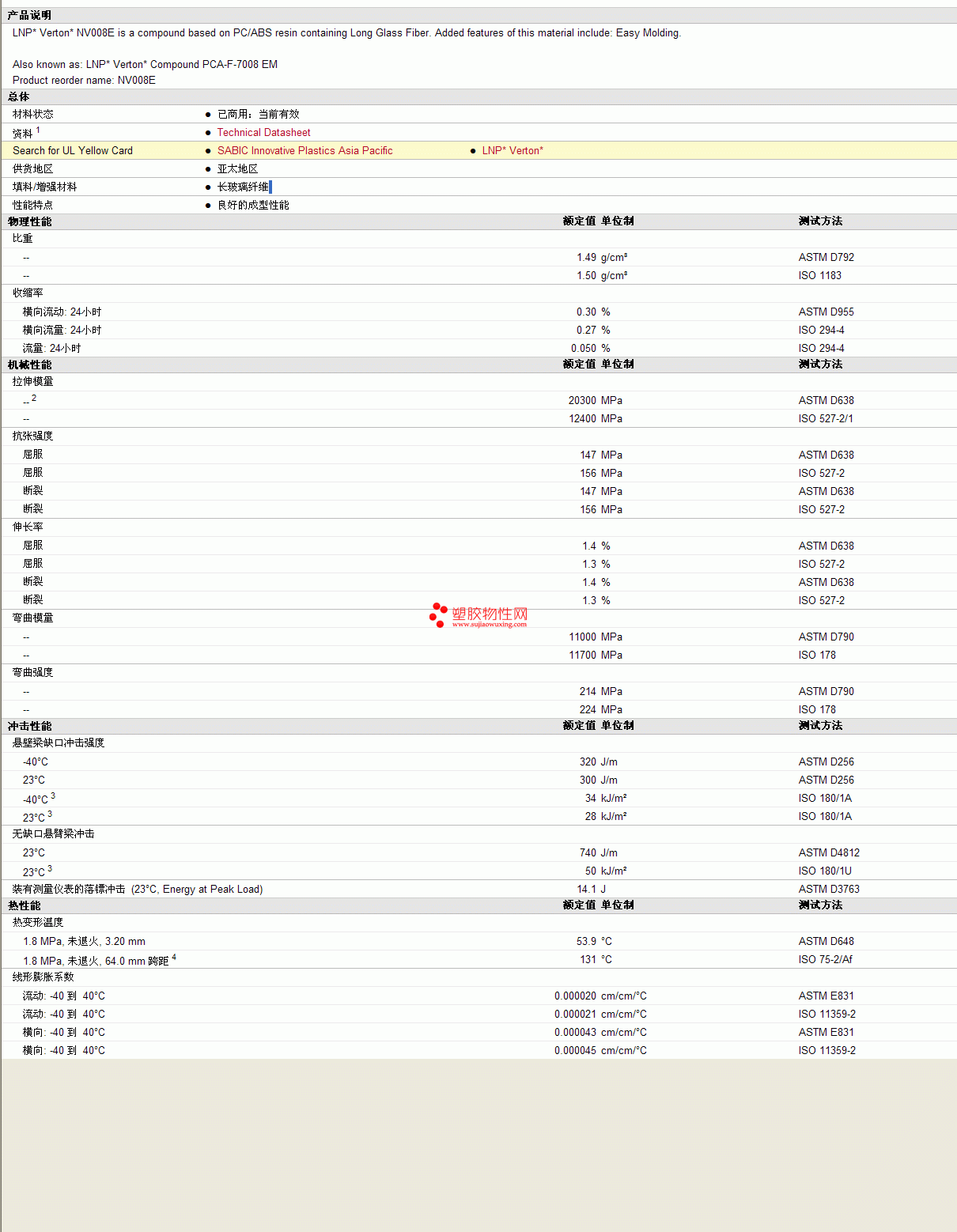Image resolution: width=957 pixels, height=1232 pixels.
Task: Click the 伸长率 row label
Action: [x=28, y=527]
